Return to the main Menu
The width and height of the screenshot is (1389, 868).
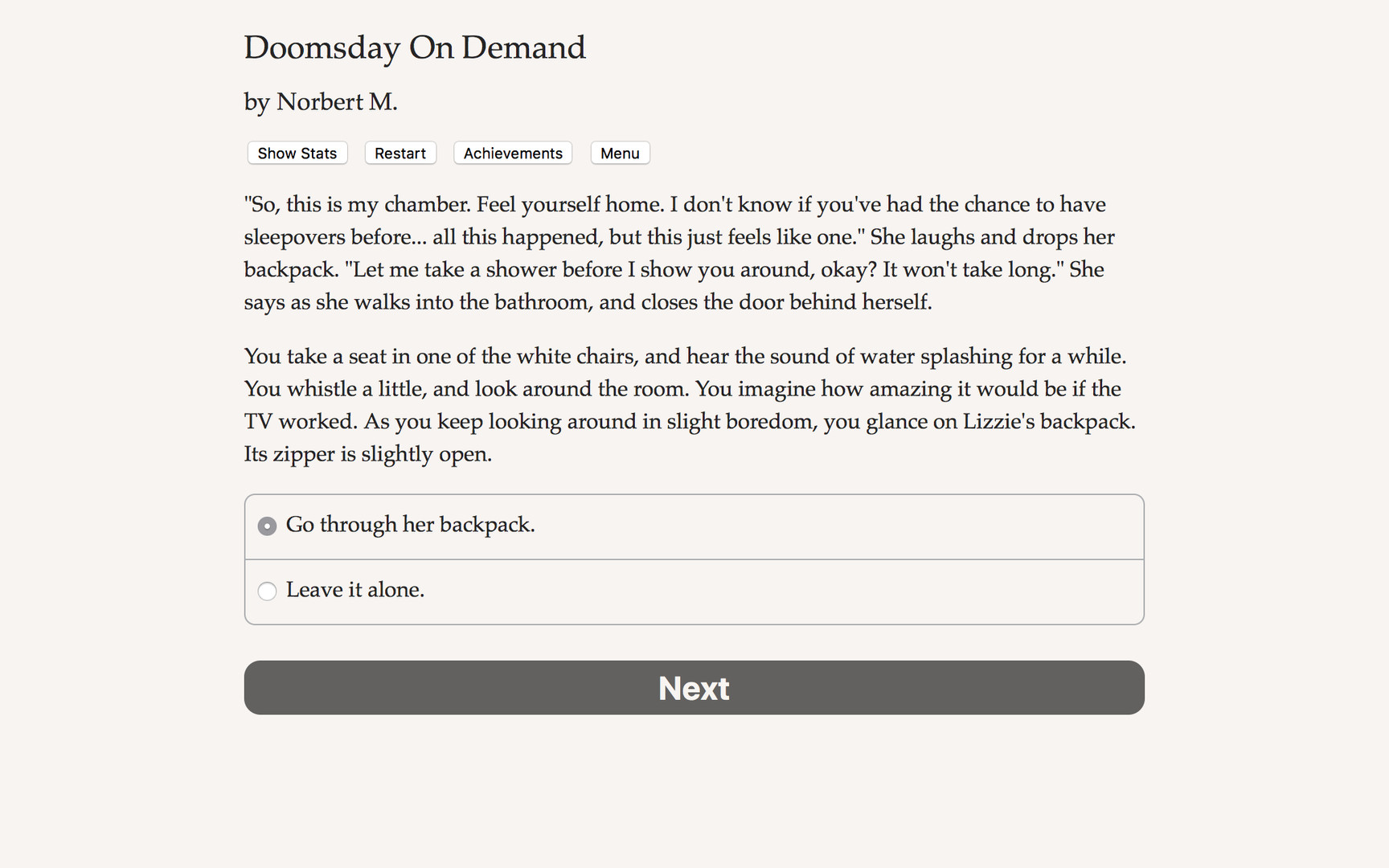619,153
